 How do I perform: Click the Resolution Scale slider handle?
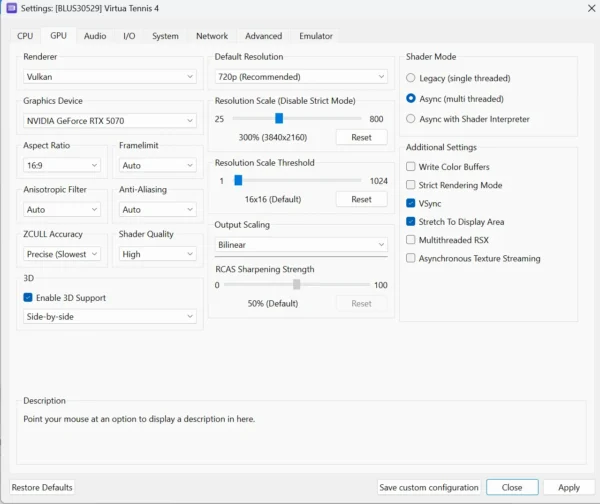click(279, 118)
